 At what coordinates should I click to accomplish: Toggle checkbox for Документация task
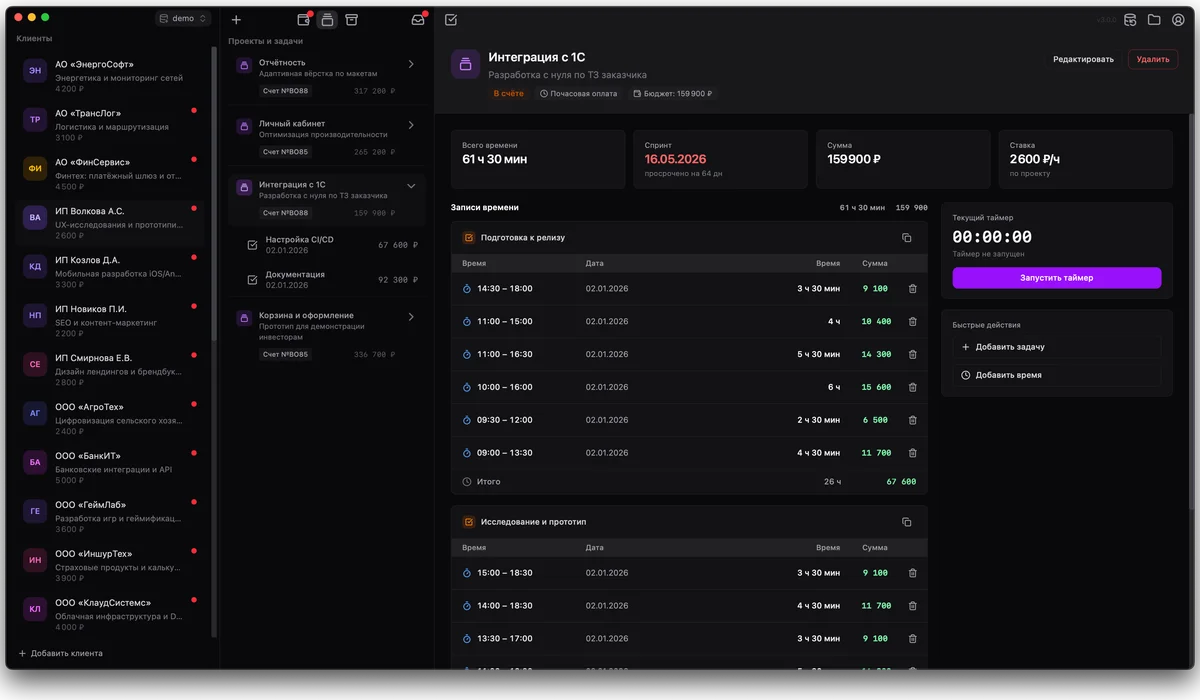252,280
